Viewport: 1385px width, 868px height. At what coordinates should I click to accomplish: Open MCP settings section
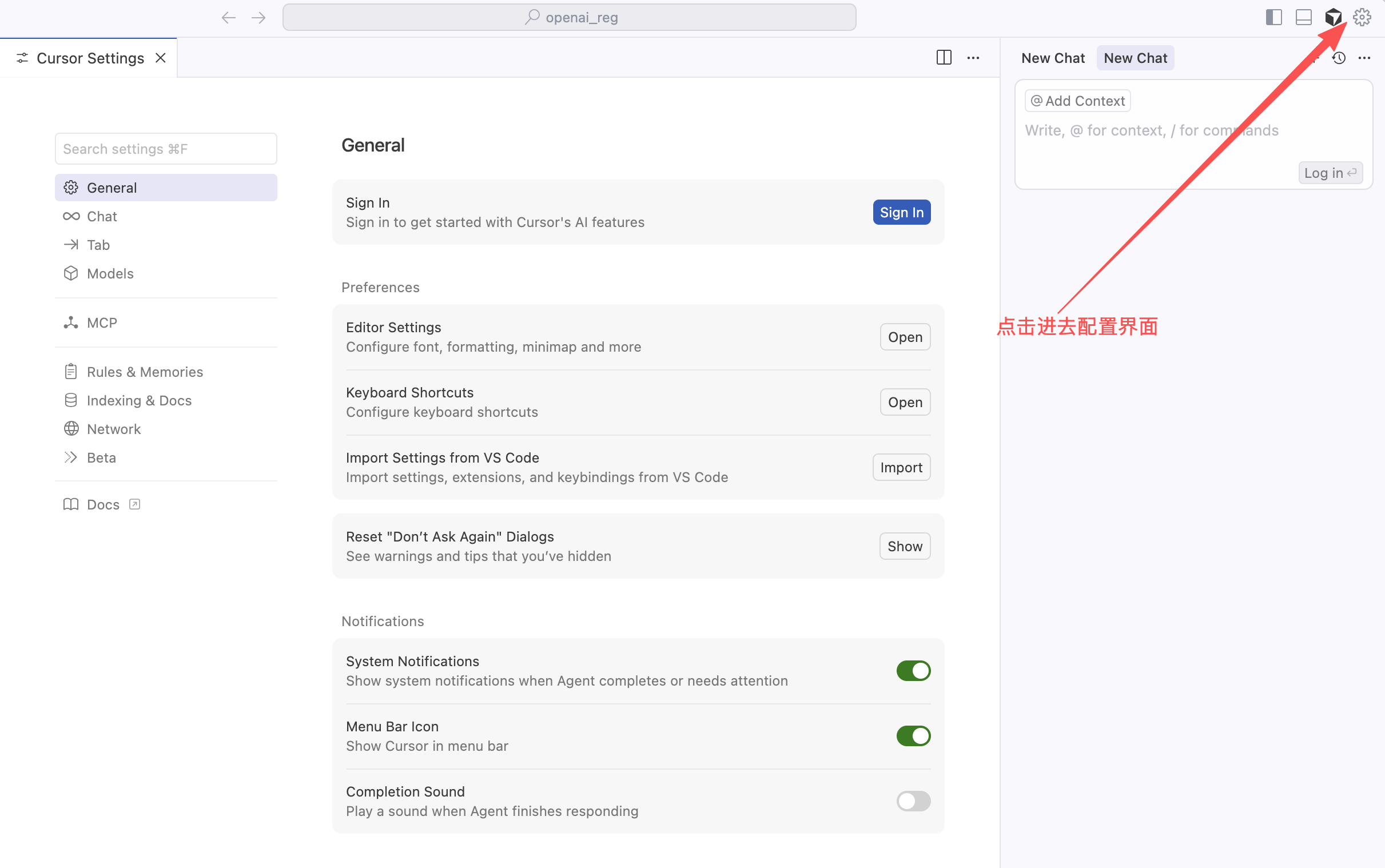(102, 322)
